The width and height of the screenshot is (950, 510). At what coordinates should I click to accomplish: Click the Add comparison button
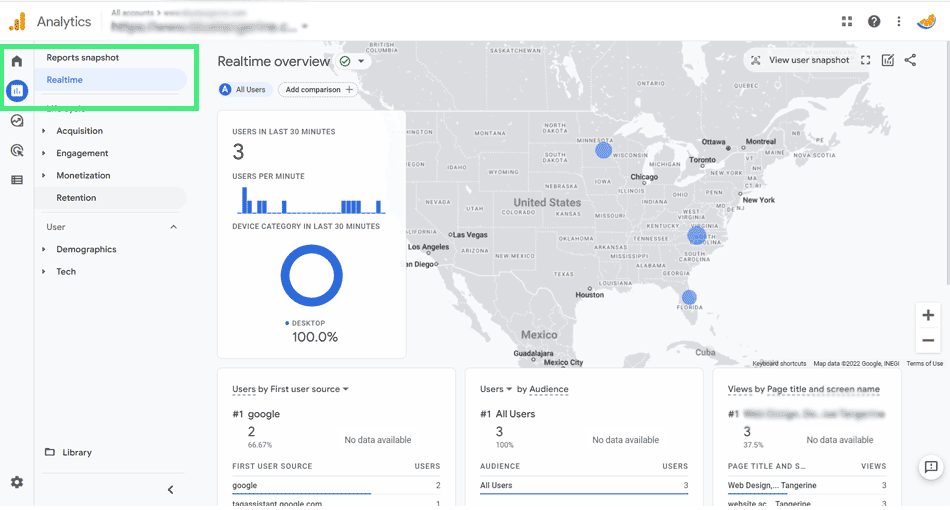tap(319, 90)
